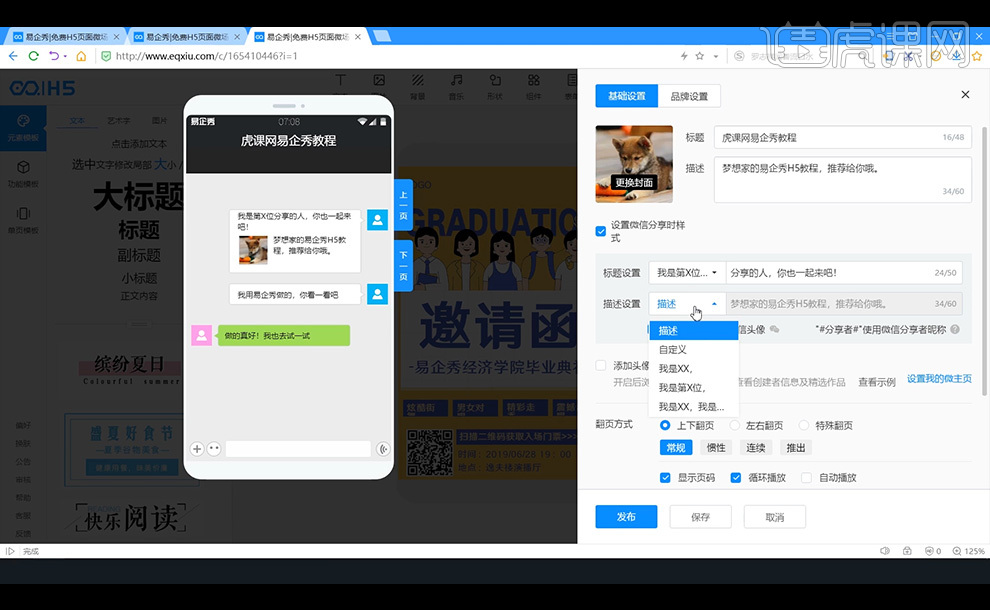Click the settings panel vertical scrollbar
This screenshot has width=990, height=610.
pos(985,259)
